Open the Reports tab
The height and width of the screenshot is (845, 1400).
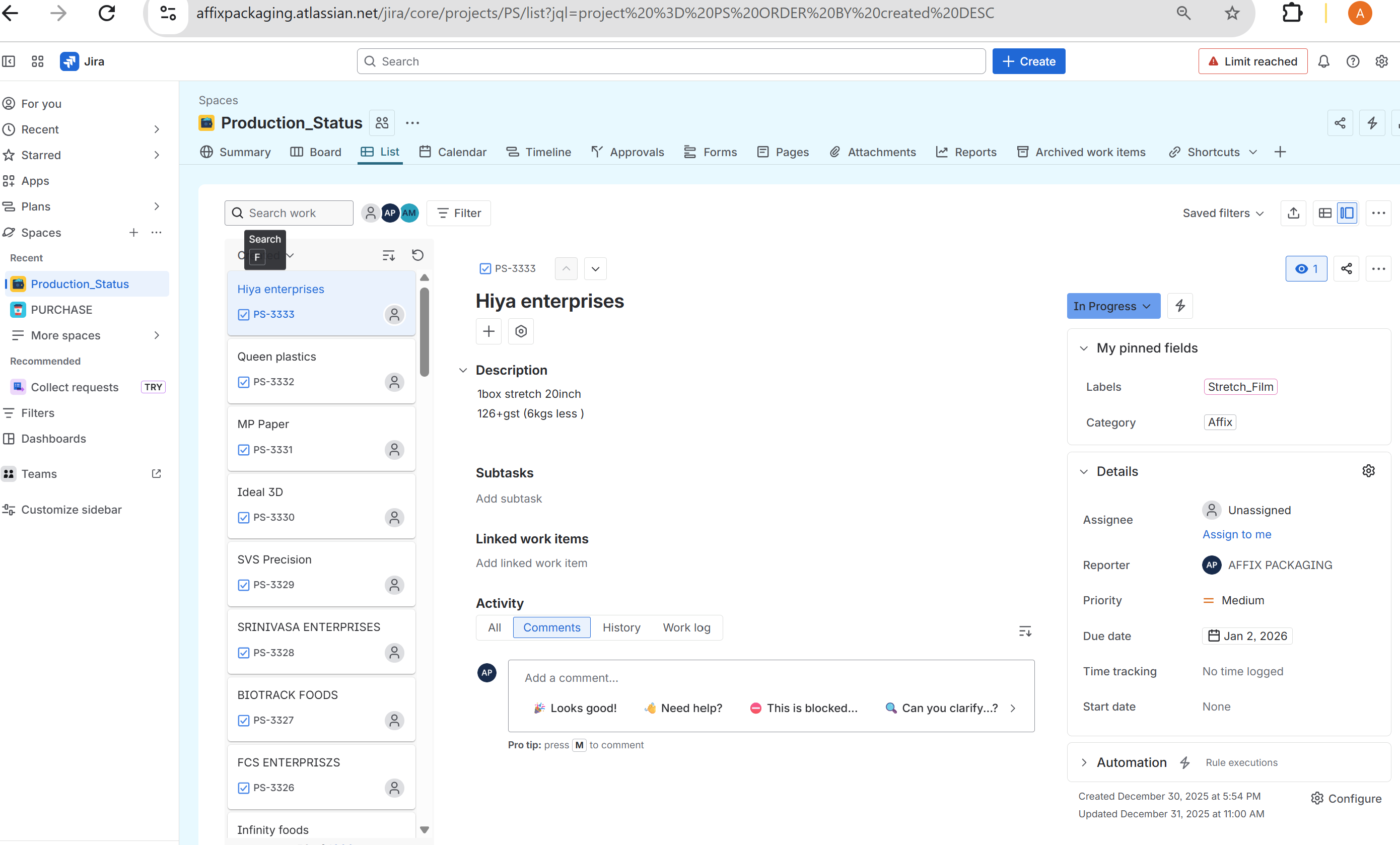[966, 152]
